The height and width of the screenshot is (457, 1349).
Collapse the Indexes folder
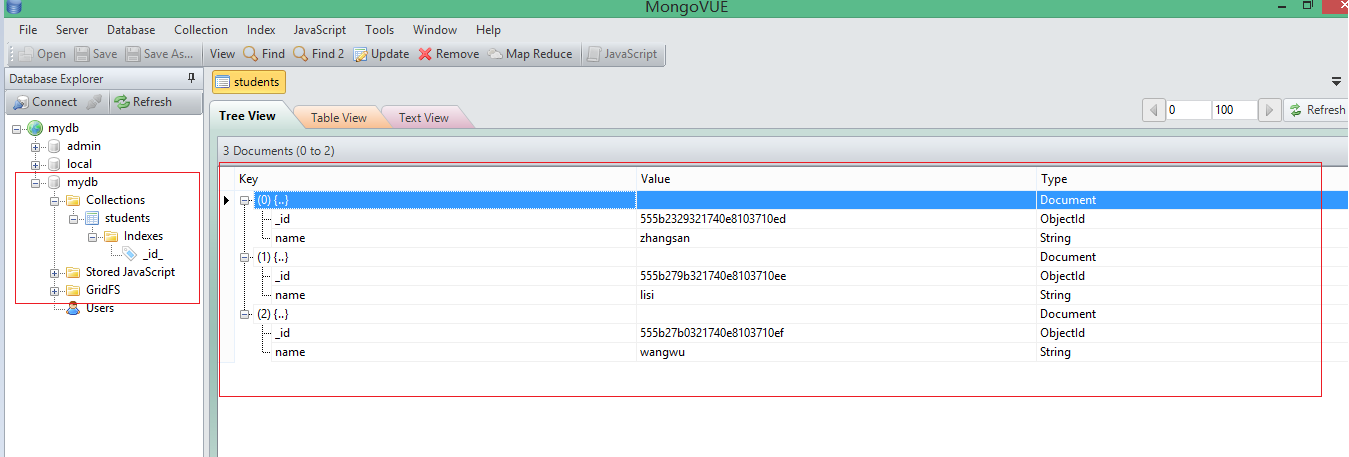(93, 236)
